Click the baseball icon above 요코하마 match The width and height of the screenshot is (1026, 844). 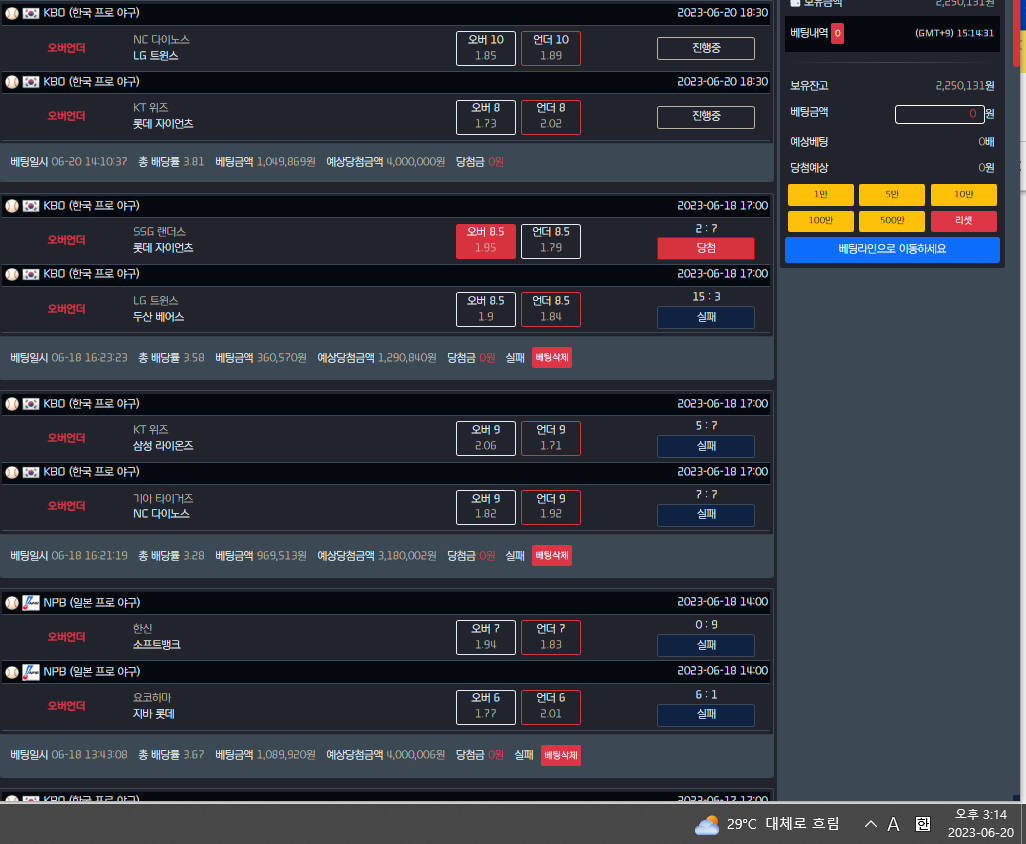coord(12,672)
